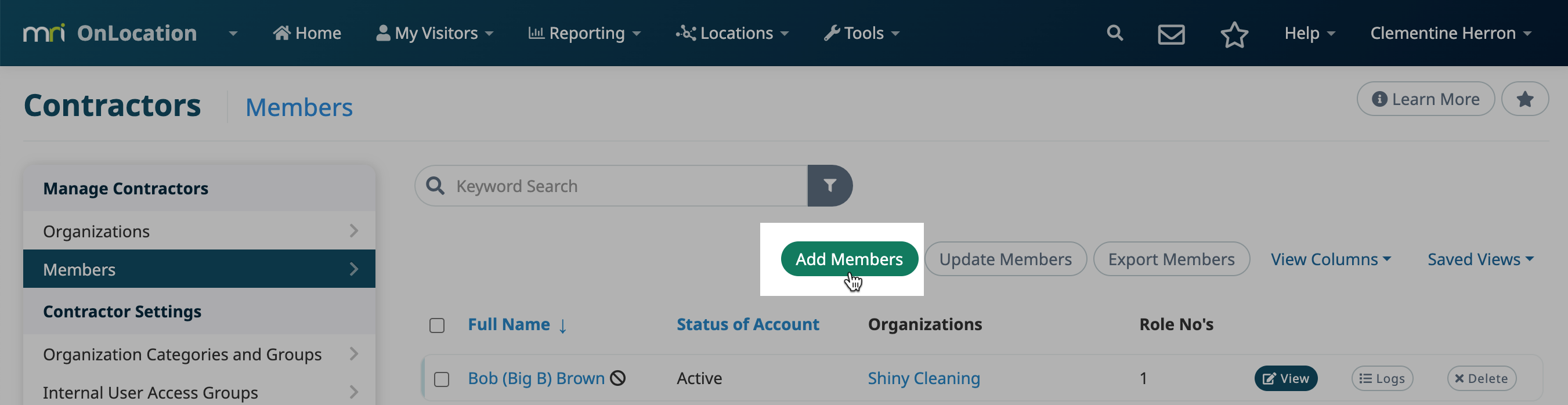This screenshot has height=405, width=1568.
Task: Click the outlined favorites star in navbar
Action: pos(1234,34)
